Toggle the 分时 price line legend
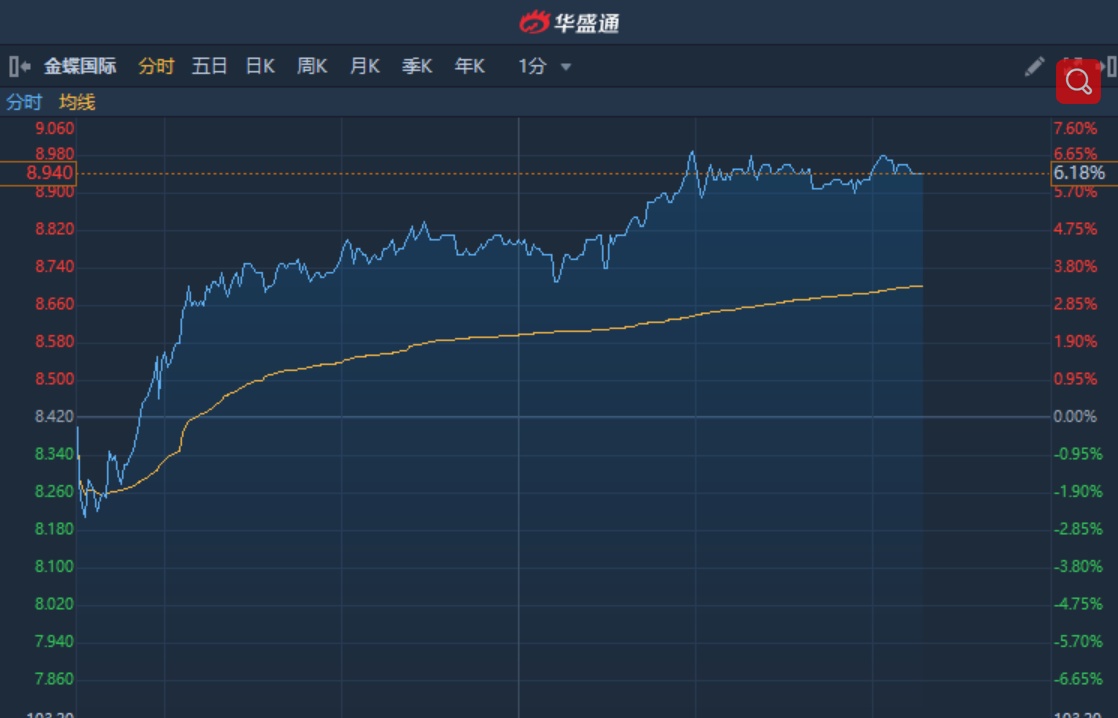Screen dimensions: 1118x718 (24, 102)
